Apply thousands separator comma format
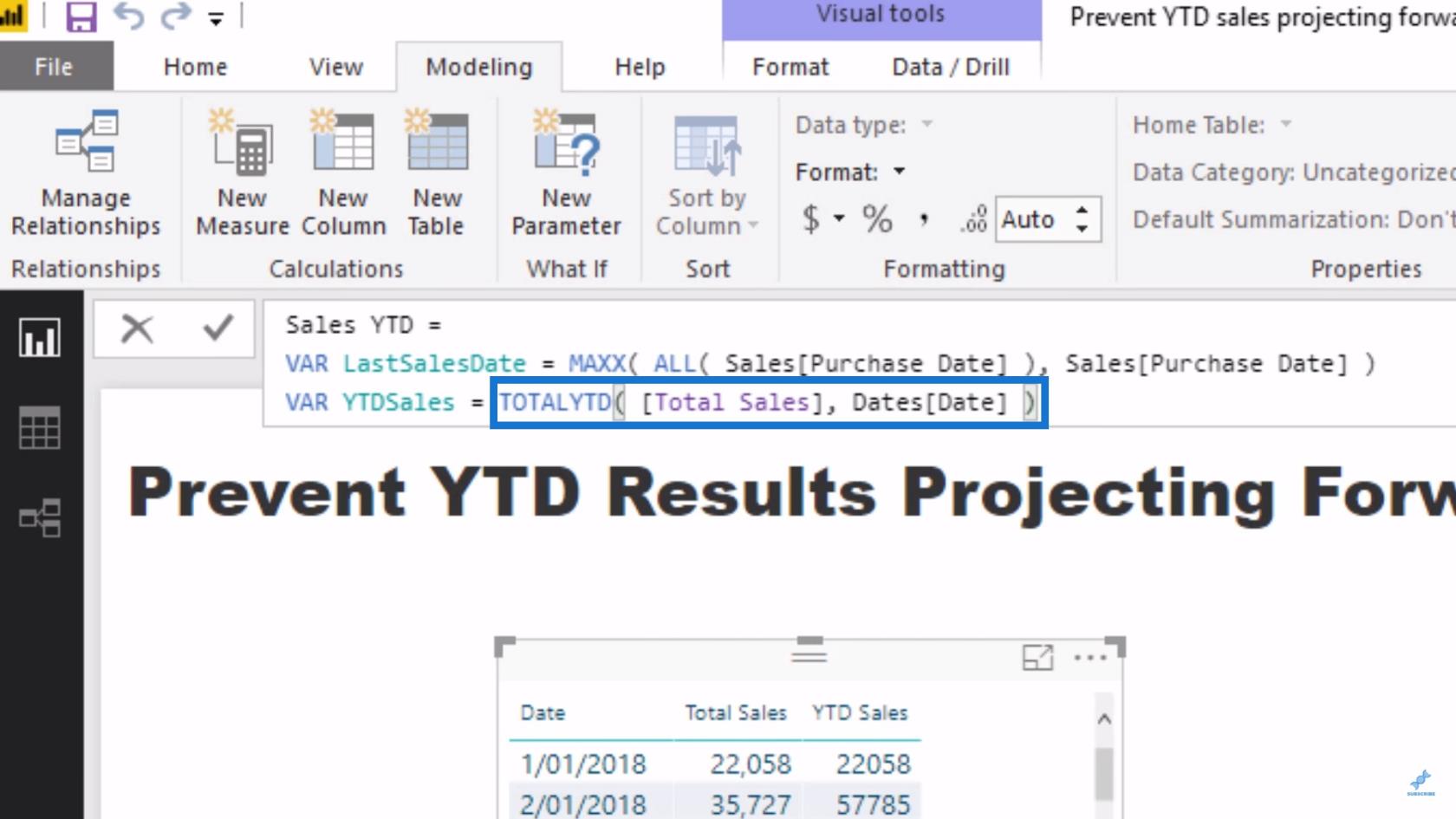The width and height of the screenshot is (1456, 819). coord(924,218)
